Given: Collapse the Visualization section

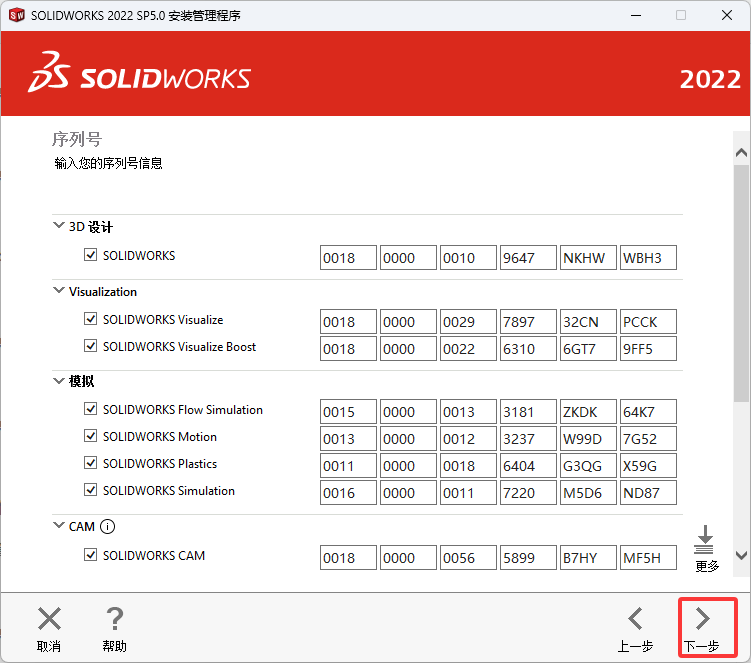Looking at the screenshot, I should [58, 290].
